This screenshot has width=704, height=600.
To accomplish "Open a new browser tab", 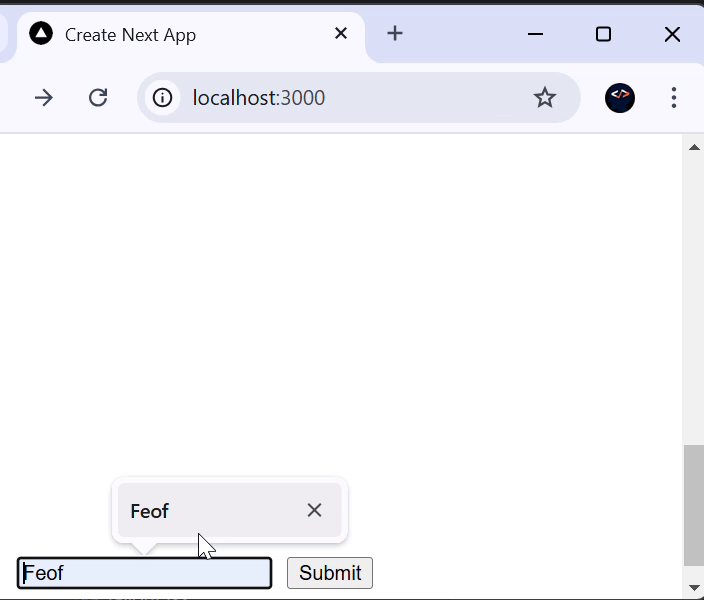I will click(395, 34).
